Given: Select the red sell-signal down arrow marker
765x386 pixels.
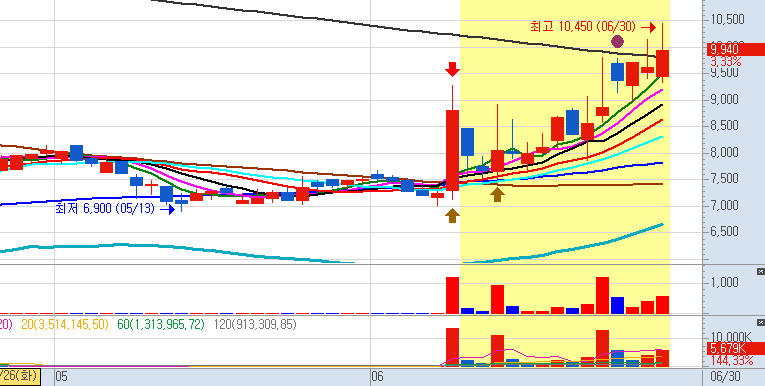Looking at the screenshot, I should [x=452, y=69].
